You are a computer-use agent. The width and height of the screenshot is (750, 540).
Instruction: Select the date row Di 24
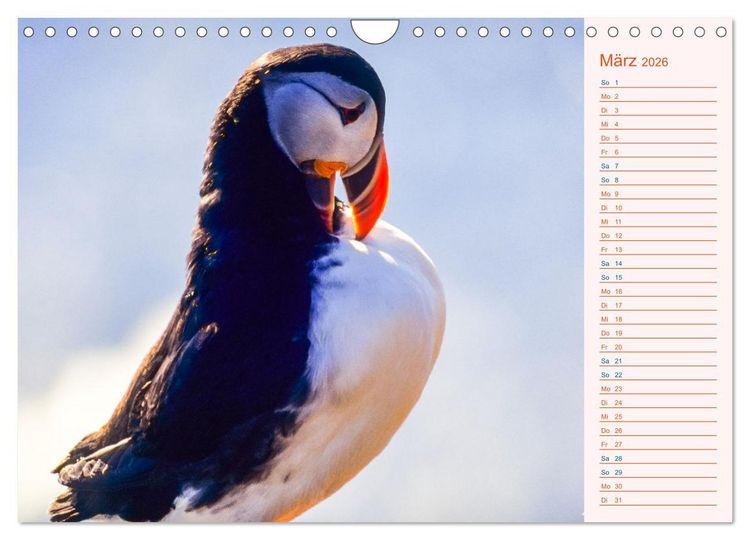click(658, 402)
